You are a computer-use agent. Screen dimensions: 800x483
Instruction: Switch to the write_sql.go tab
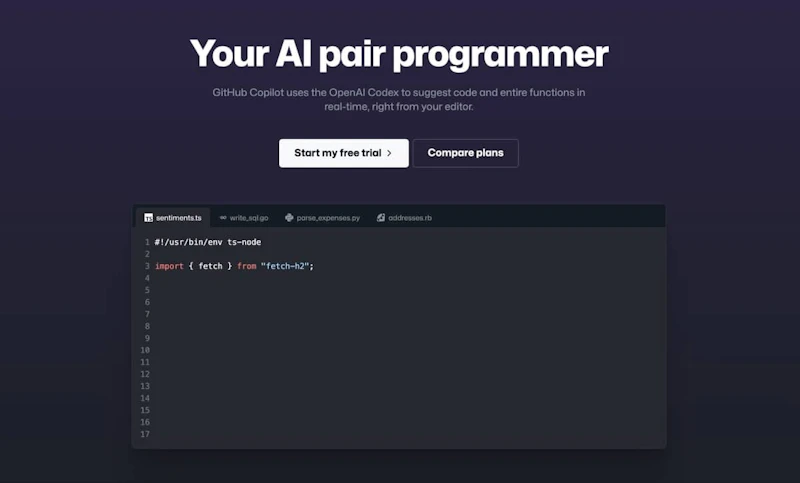pyautogui.click(x=244, y=218)
